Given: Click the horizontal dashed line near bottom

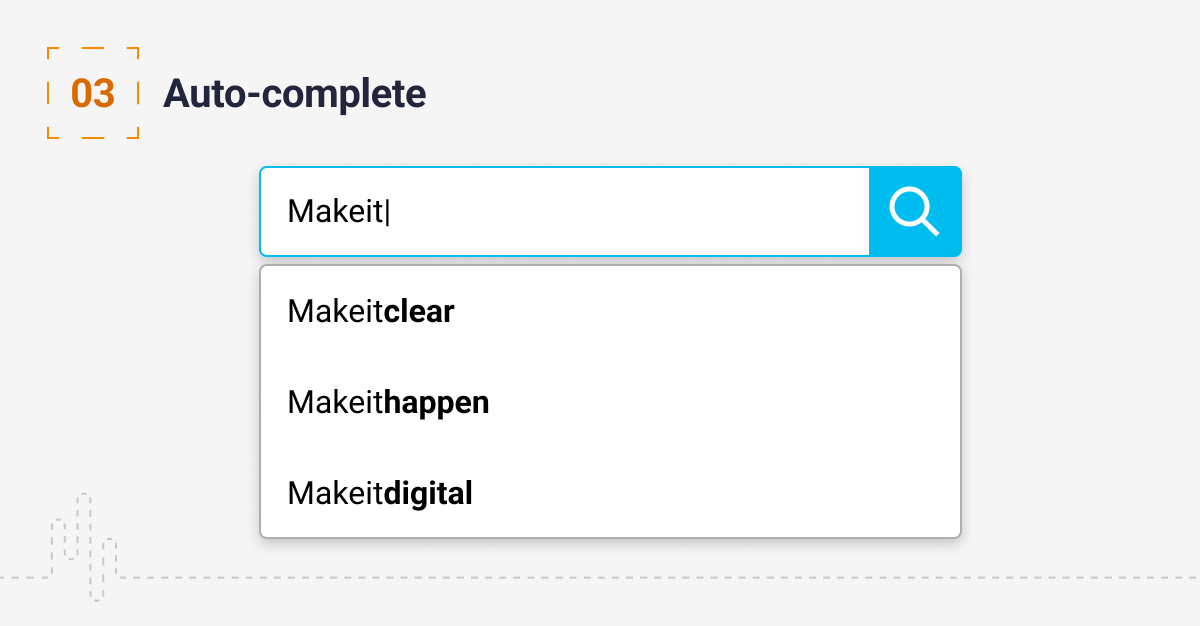Looking at the screenshot, I should coord(700,578).
